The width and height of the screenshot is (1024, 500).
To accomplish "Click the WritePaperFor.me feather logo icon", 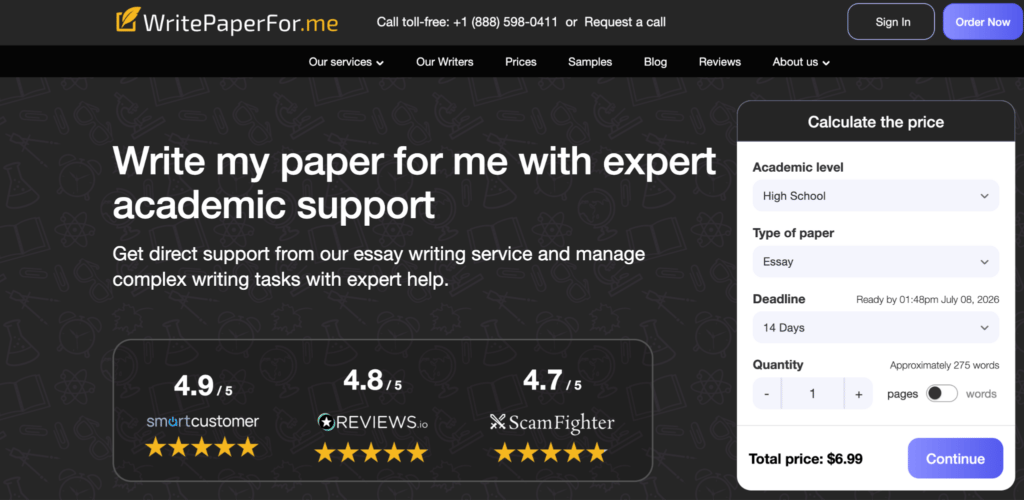I will coord(127,20).
